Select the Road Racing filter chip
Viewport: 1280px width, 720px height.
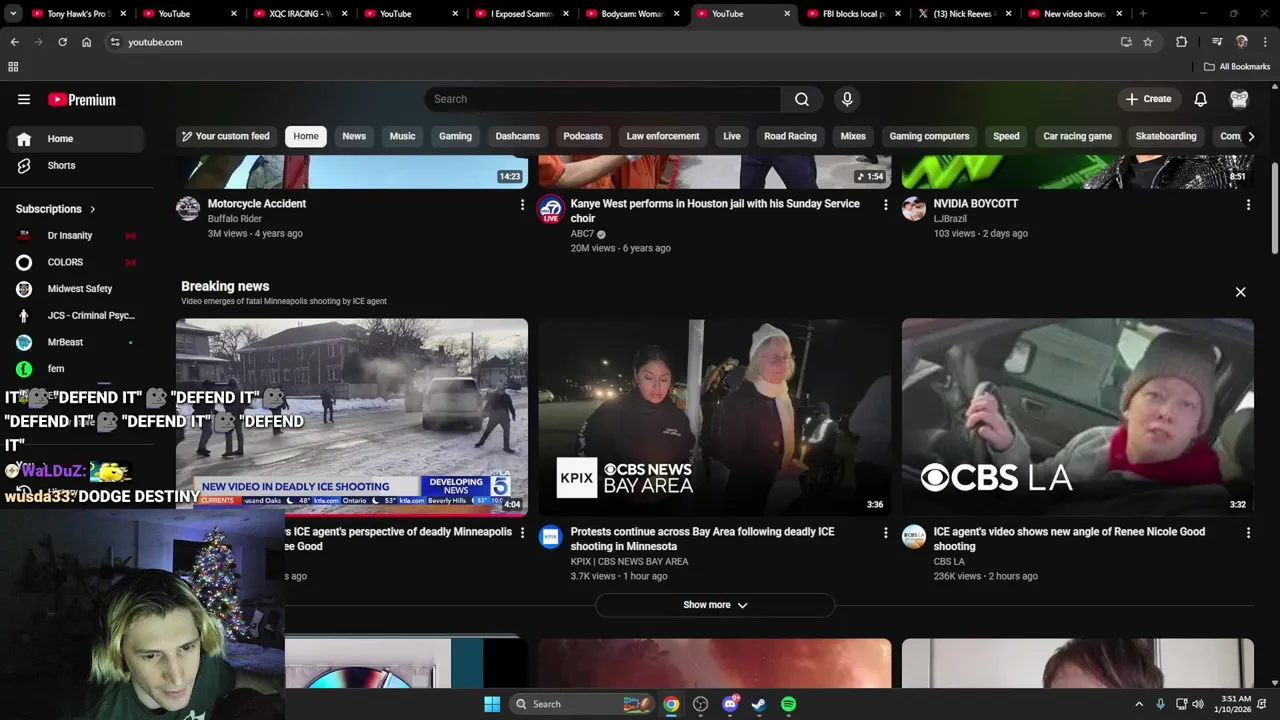point(790,136)
